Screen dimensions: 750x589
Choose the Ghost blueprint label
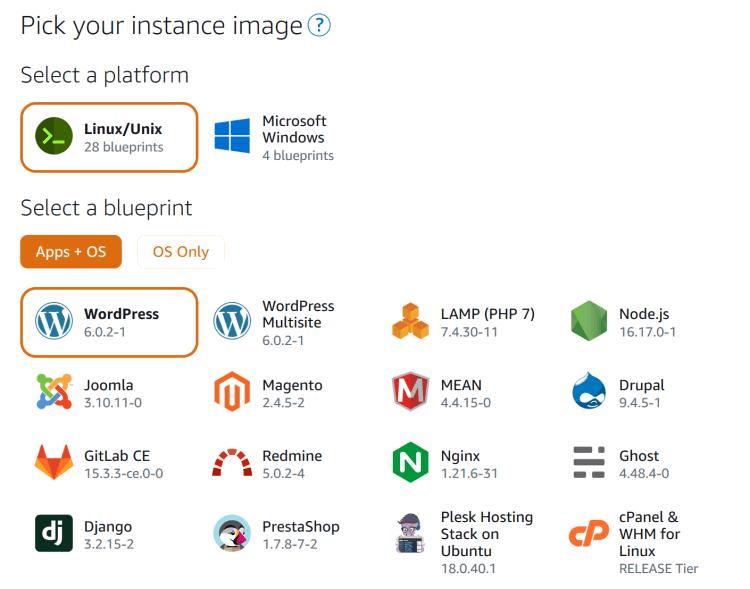click(x=639, y=456)
